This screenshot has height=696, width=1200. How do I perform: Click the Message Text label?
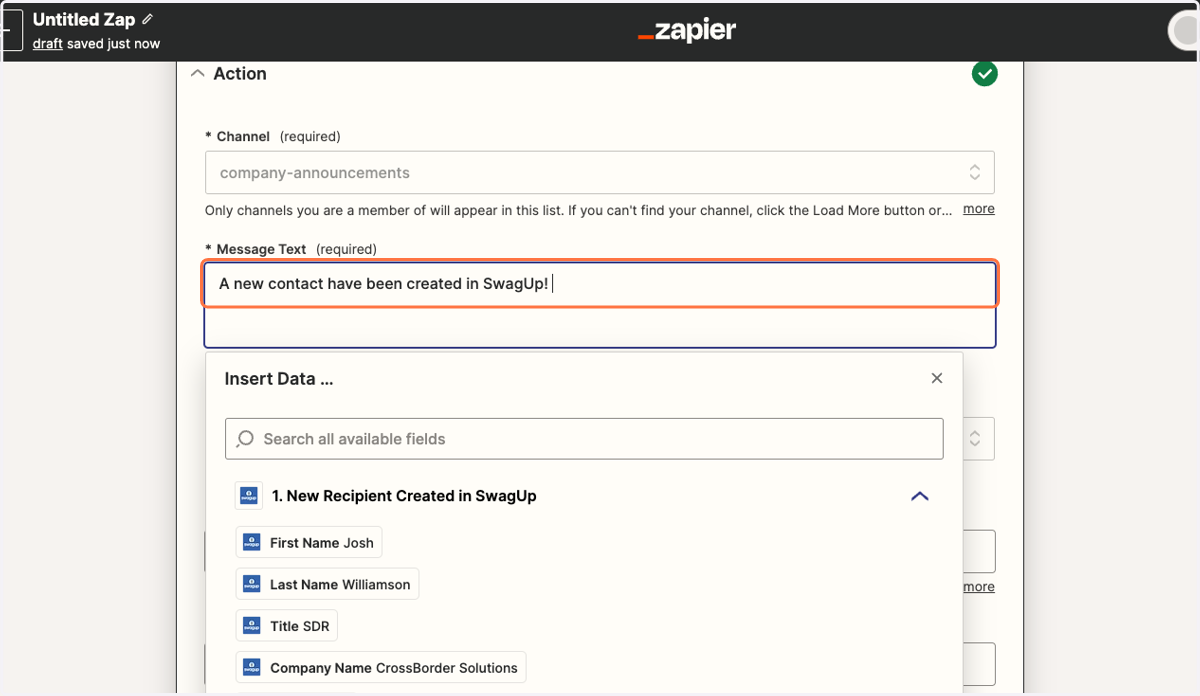262,249
